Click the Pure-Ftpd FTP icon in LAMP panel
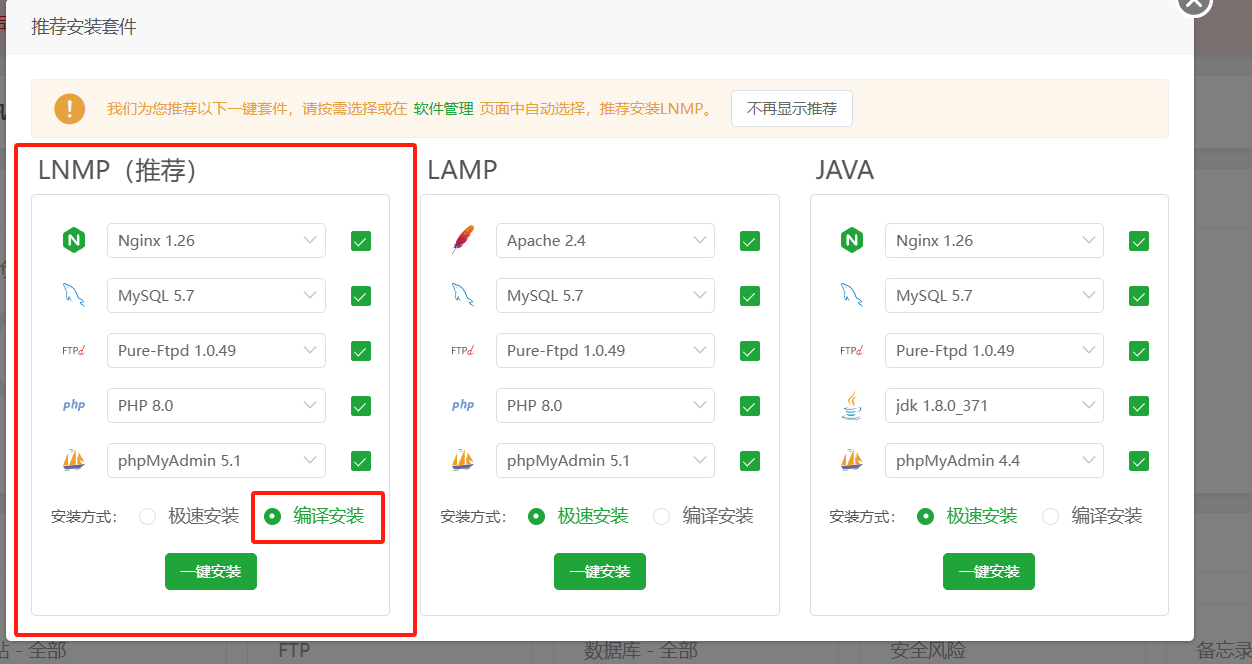 [462, 351]
